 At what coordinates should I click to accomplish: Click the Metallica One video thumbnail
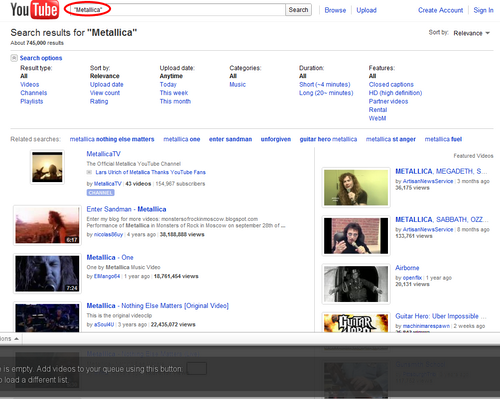[x=47, y=273]
